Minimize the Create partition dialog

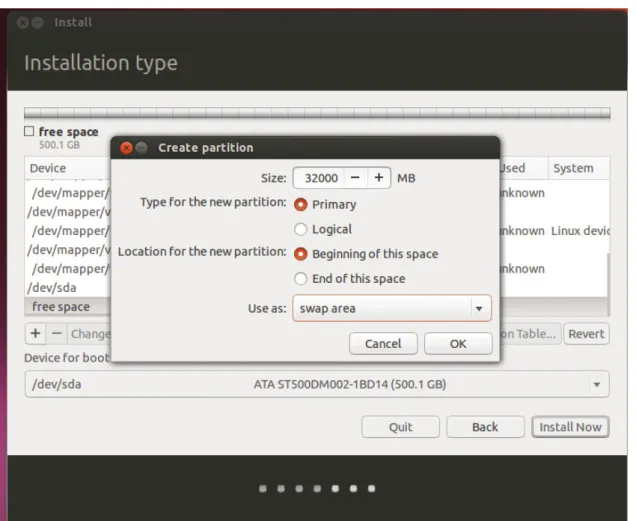point(141,148)
